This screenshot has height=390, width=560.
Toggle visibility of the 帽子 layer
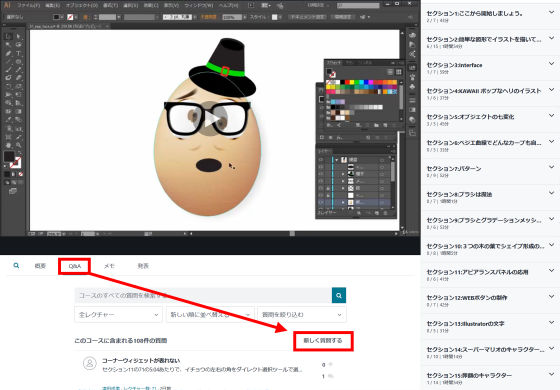[321, 174]
